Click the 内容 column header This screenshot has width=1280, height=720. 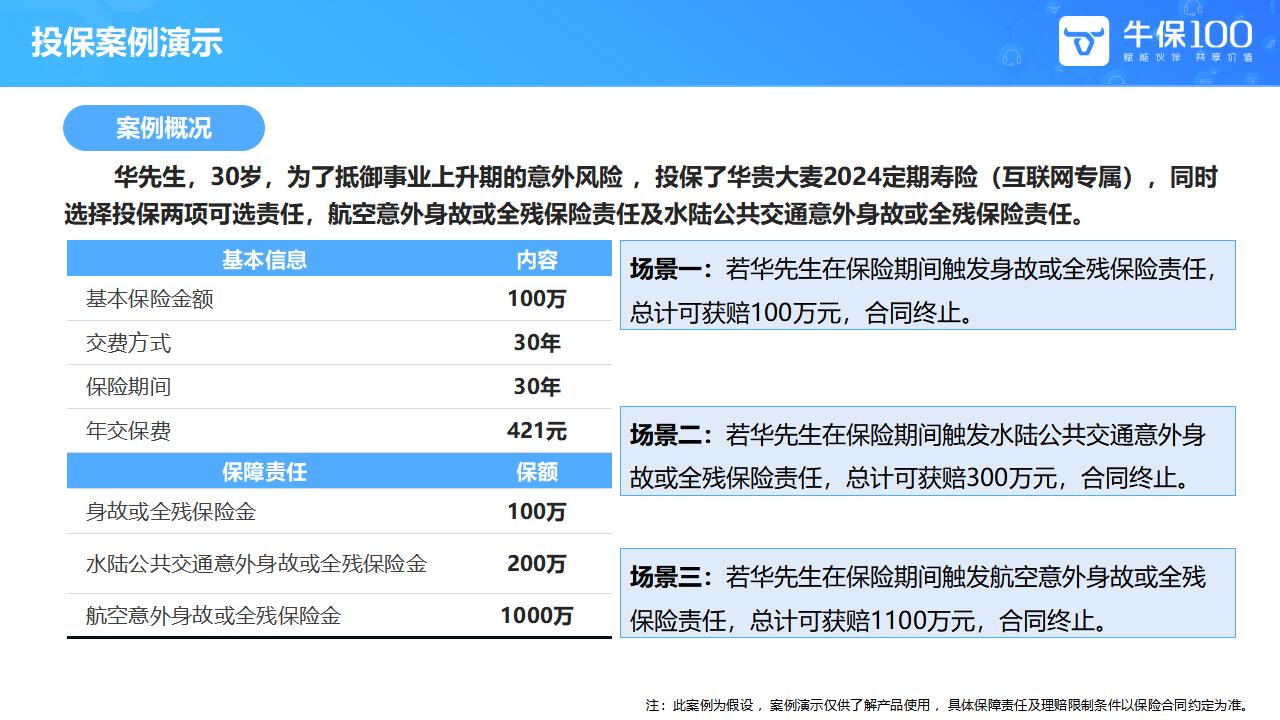(537, 260)
